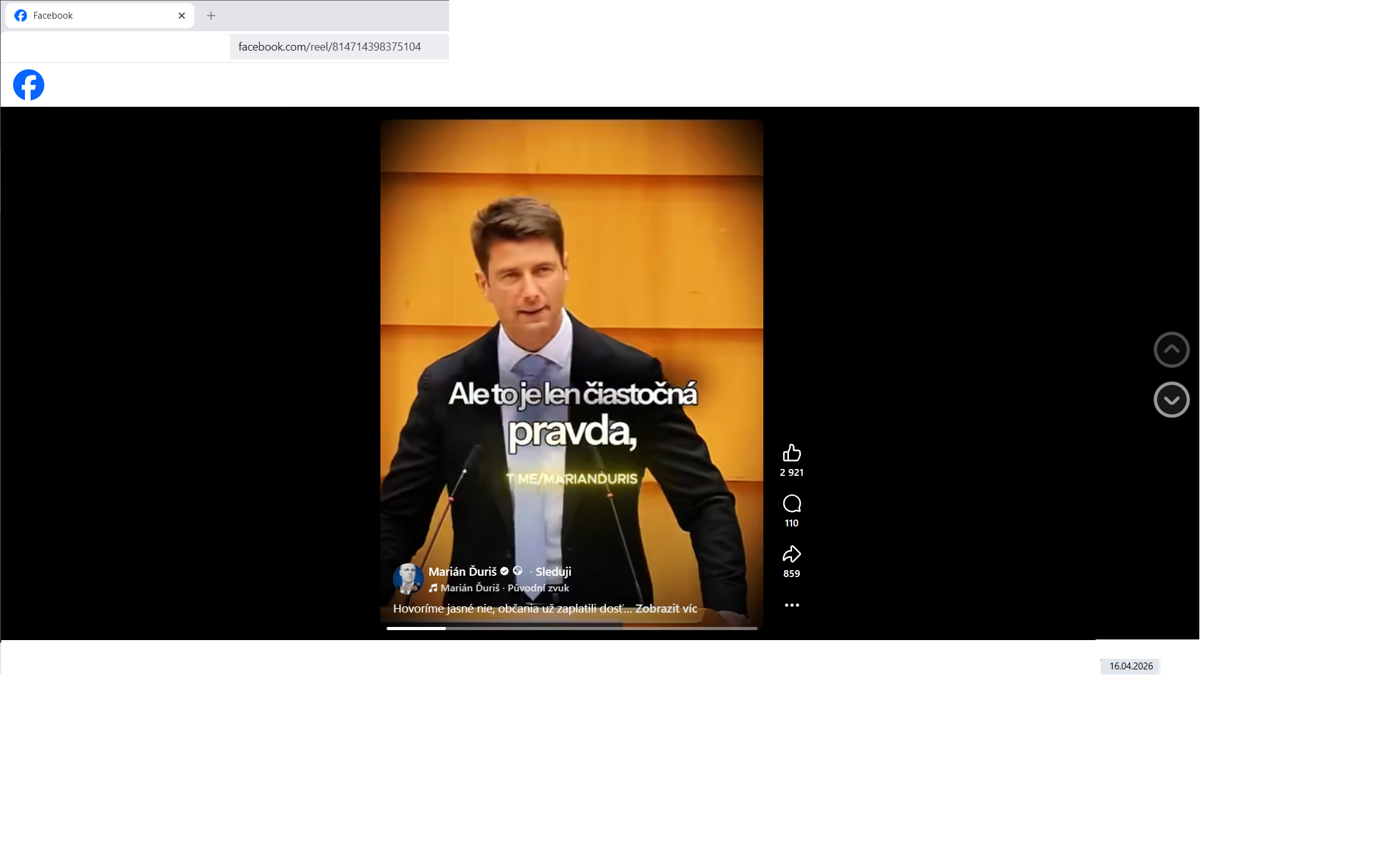The image size is (1378, 868).
Task: Follow the page via Sleduji
Action: tap(553, 571)
